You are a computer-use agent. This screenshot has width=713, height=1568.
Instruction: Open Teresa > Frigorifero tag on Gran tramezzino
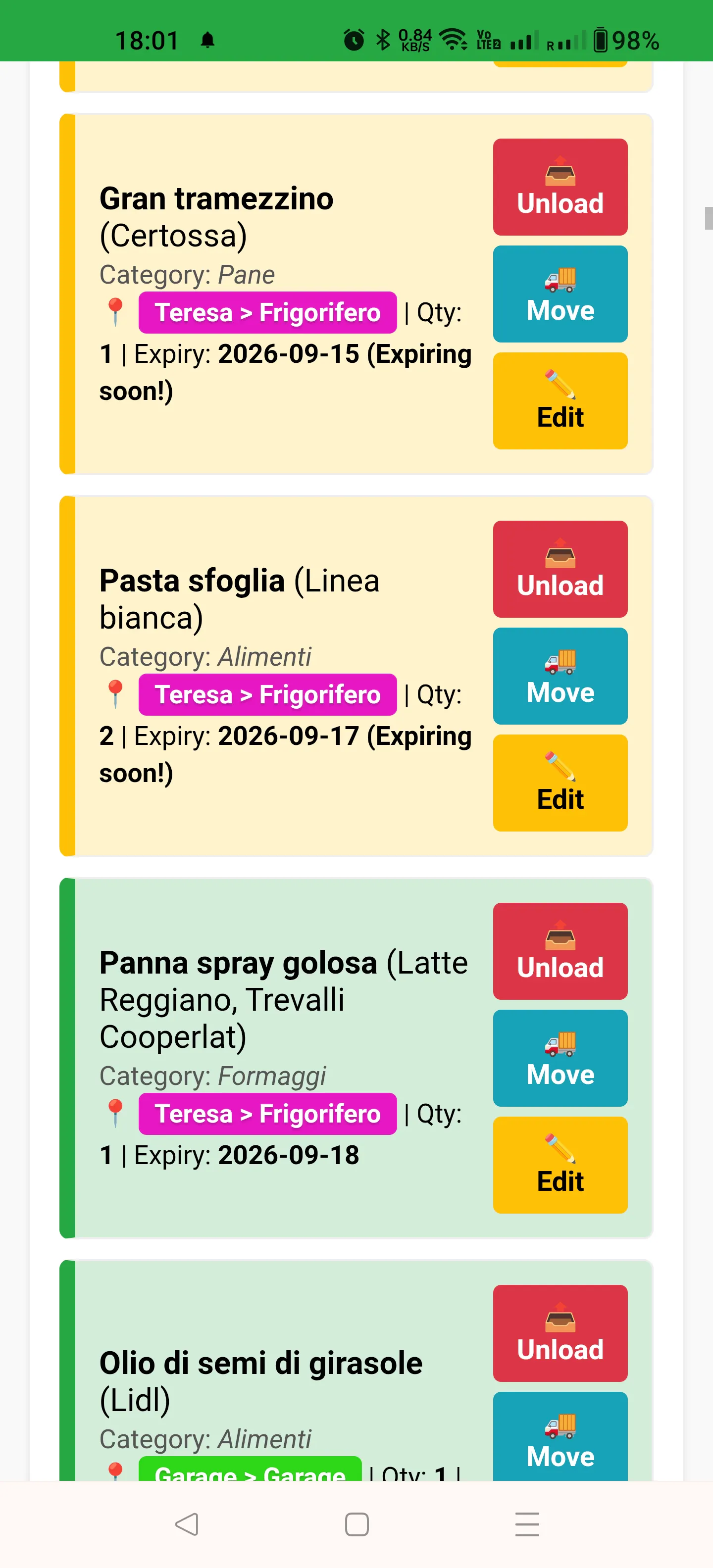[x=267, y=313]
